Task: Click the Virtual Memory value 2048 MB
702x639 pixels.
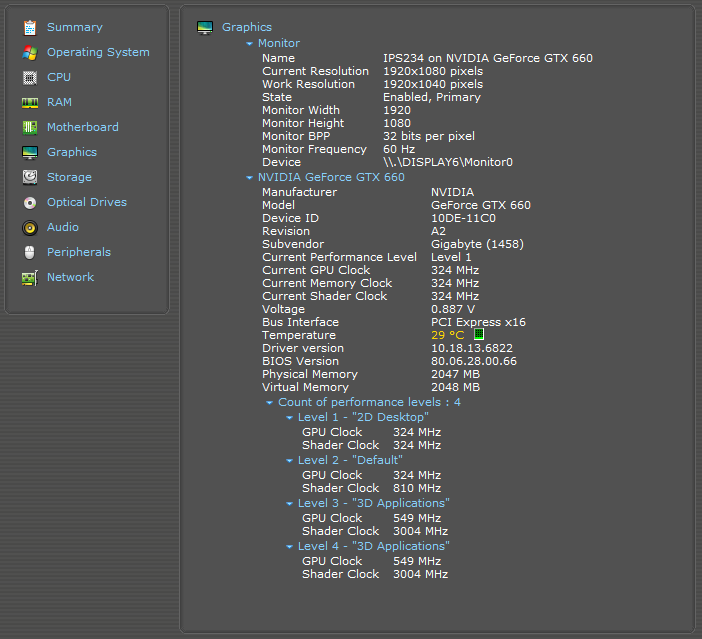Action: [455, 387]
